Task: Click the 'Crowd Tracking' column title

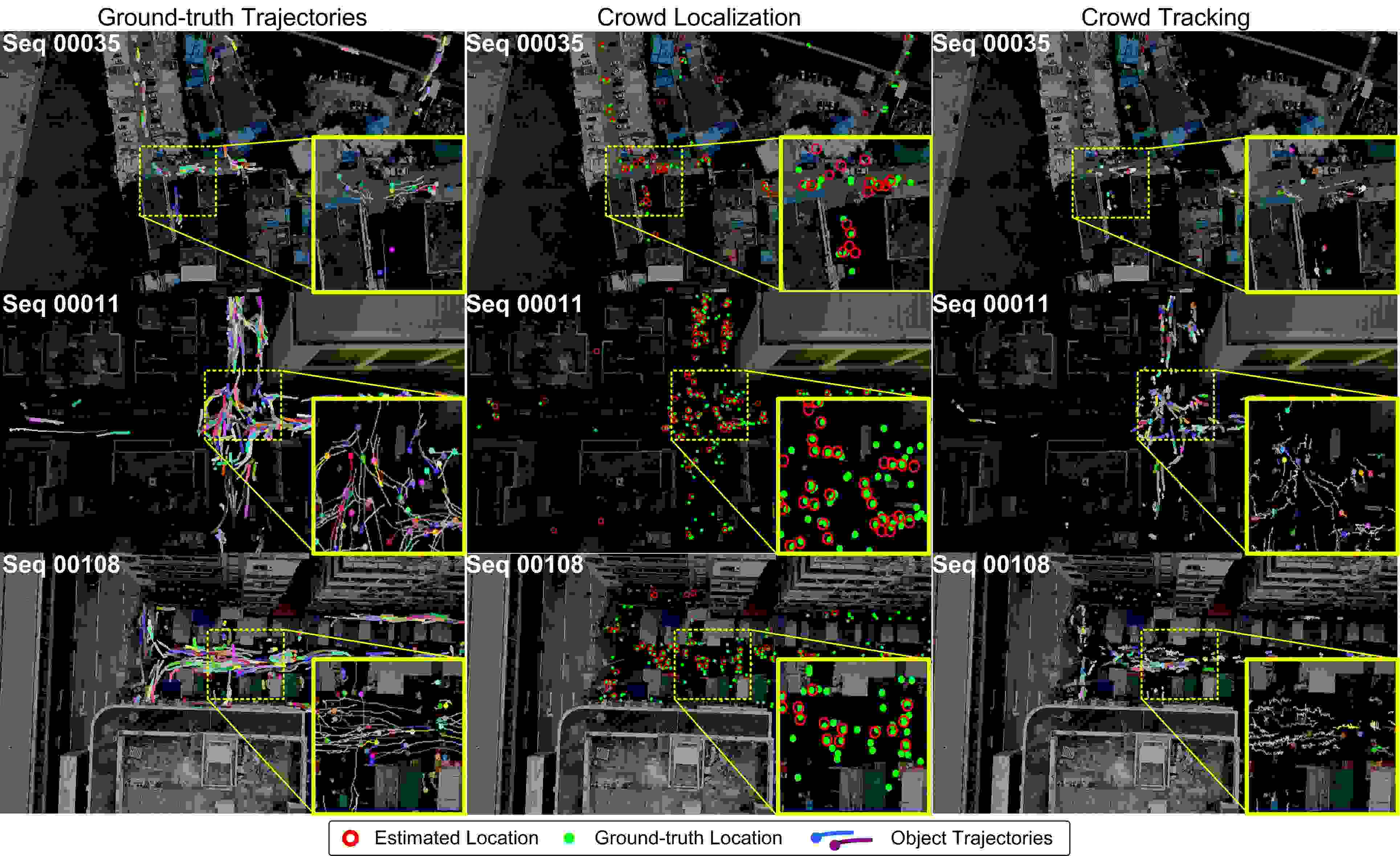Action: point(1165,17)
